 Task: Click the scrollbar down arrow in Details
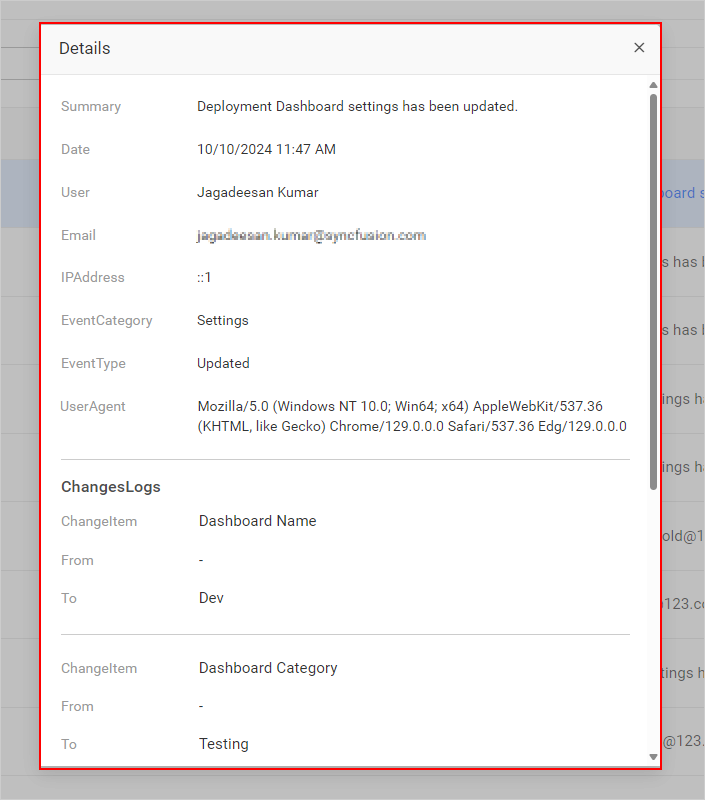[653, 757]
